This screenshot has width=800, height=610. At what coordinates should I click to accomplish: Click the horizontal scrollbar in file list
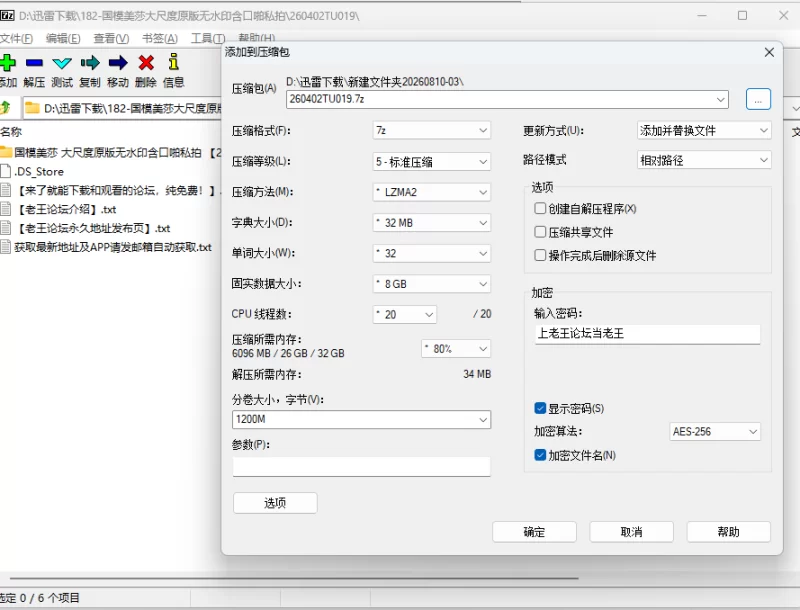point(294,578)
